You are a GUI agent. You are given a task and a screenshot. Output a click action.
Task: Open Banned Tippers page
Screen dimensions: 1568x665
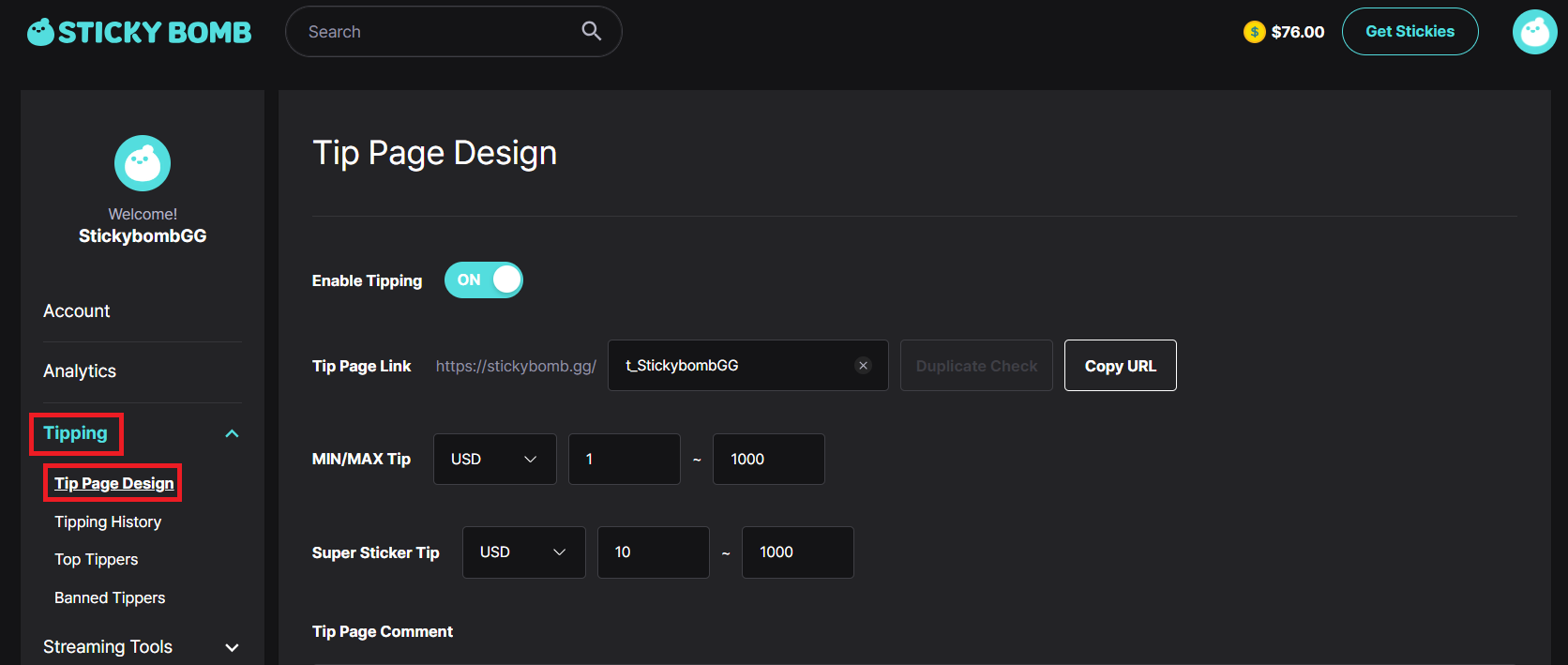pyautogui.click(x=110, y=597)
